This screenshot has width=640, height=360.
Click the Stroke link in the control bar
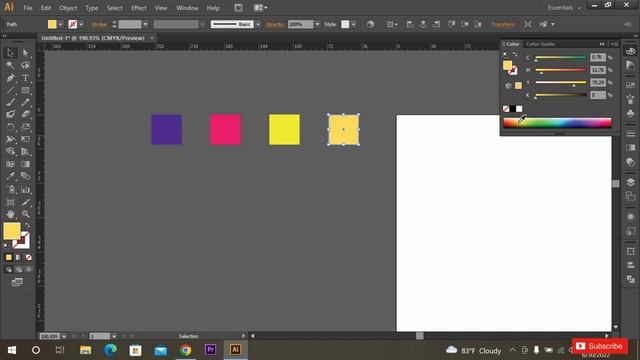pyautogui.click(x=99, y=24)
